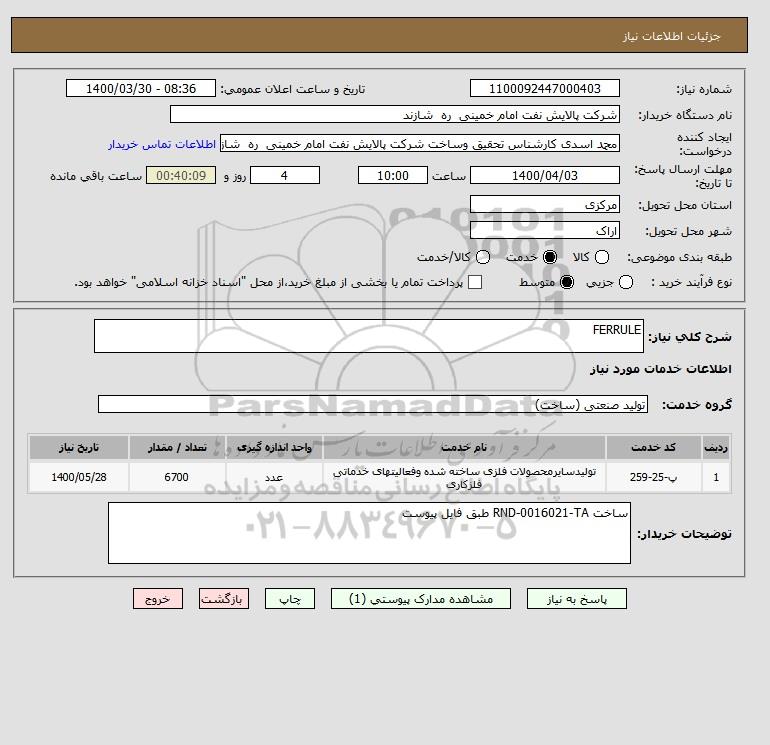Select the کالا radio button
The image size is (770, 745).
[602, 257]
